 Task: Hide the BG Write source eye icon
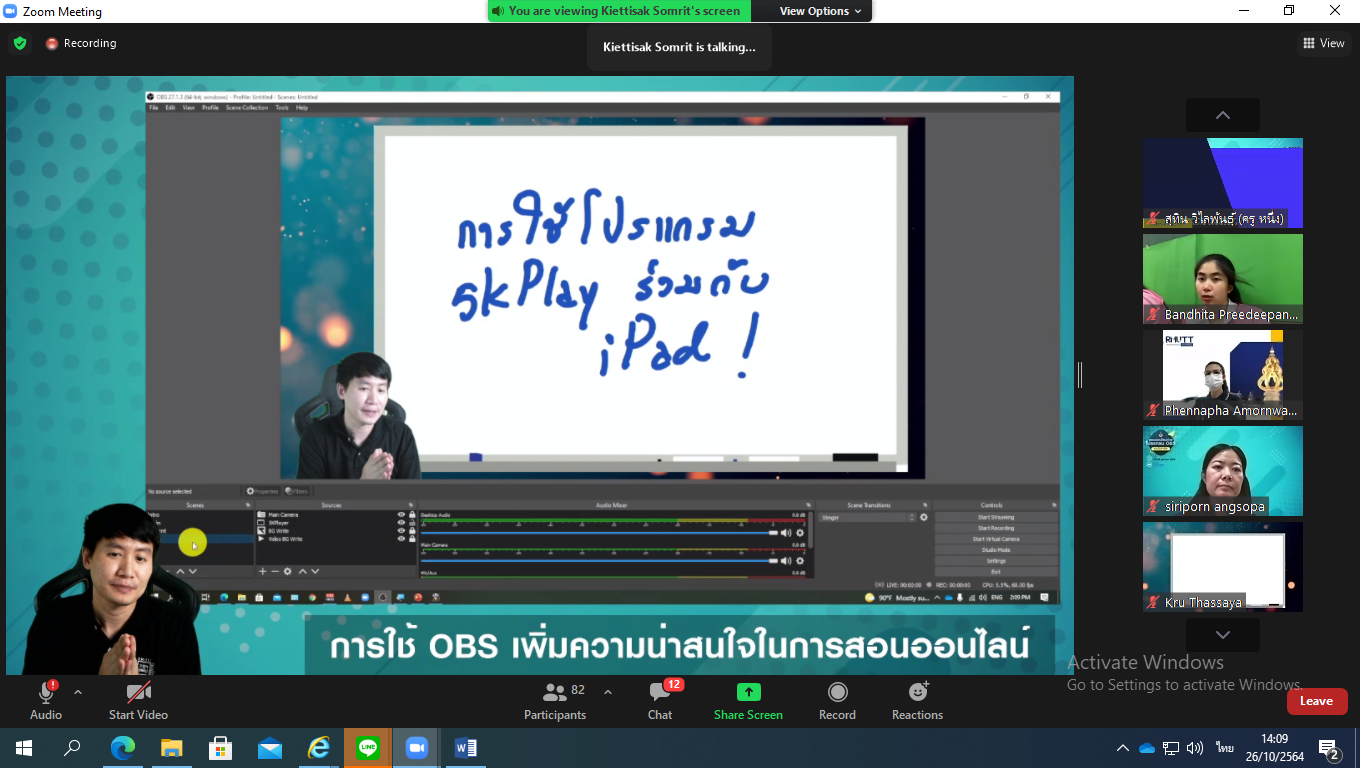pyautogui.click(x=401, y=531)
